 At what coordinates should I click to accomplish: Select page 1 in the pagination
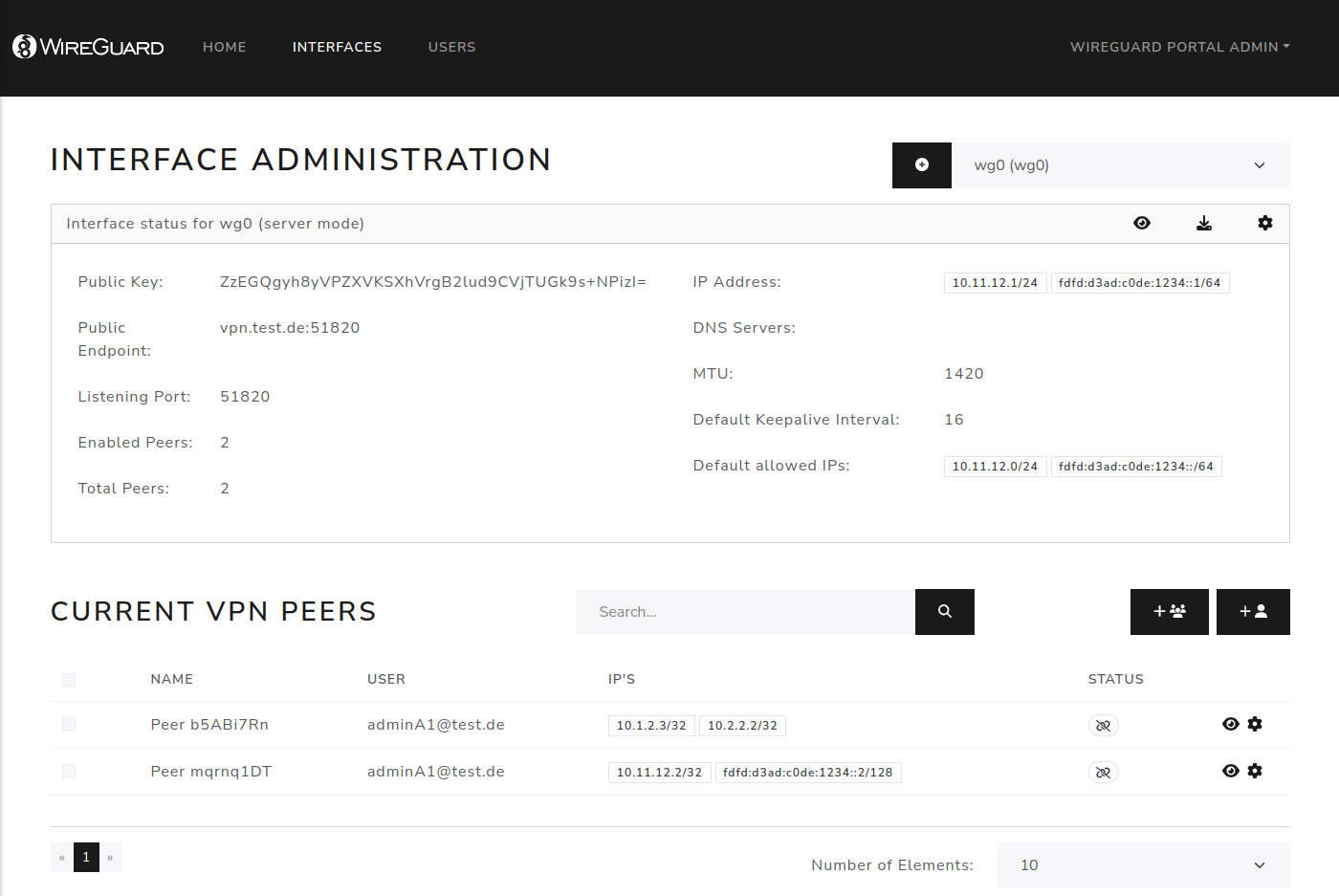[86, 857]
